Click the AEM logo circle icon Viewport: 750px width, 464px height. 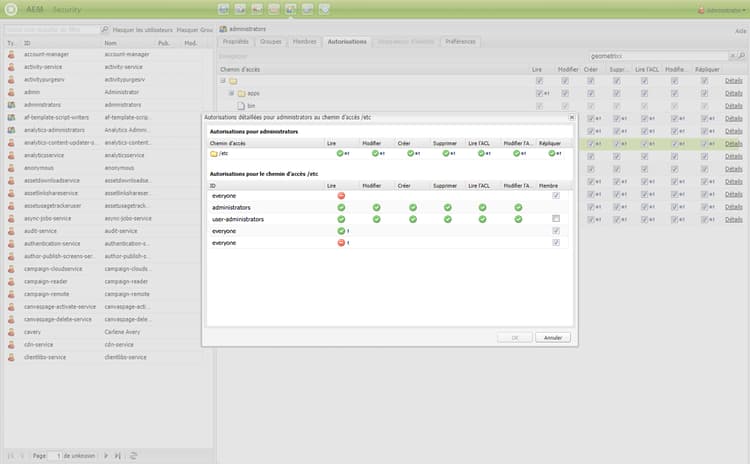pos(11,9)
